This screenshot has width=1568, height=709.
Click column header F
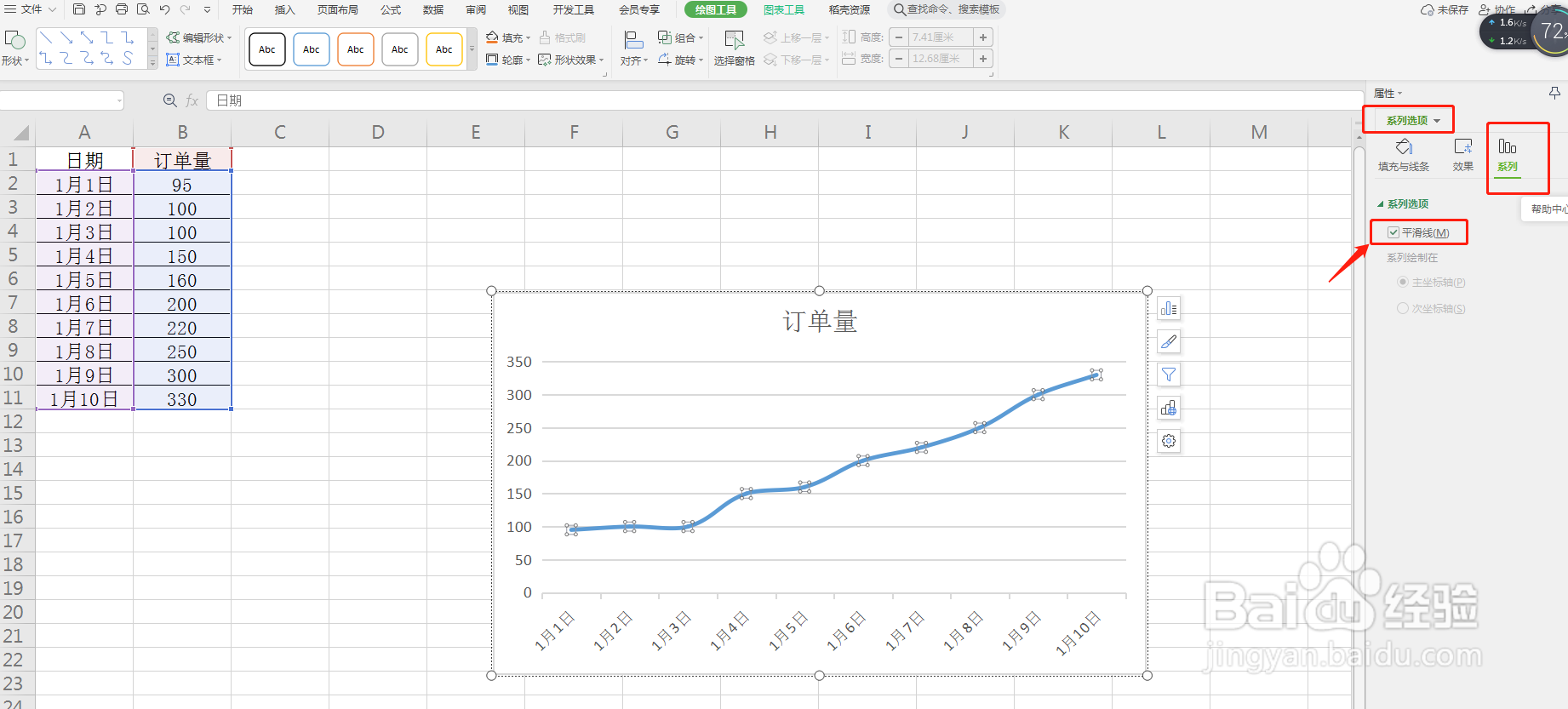(x=574, y=132)
